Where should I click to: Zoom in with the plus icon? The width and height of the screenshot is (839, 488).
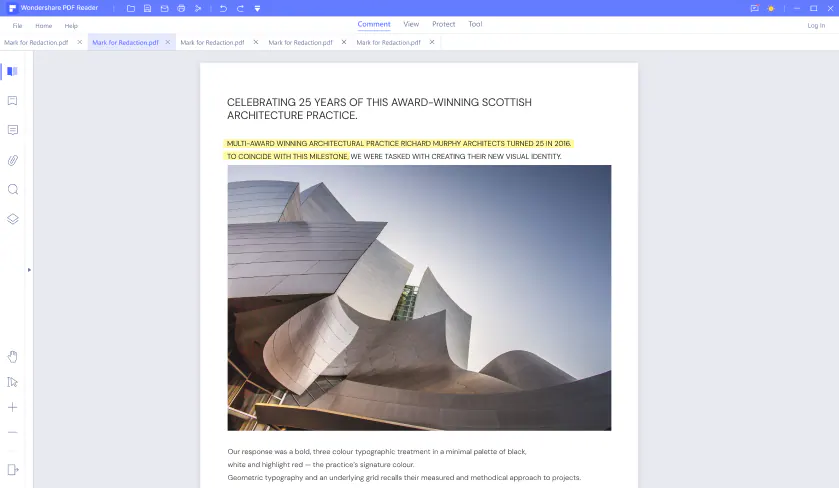tap(12, 407)
